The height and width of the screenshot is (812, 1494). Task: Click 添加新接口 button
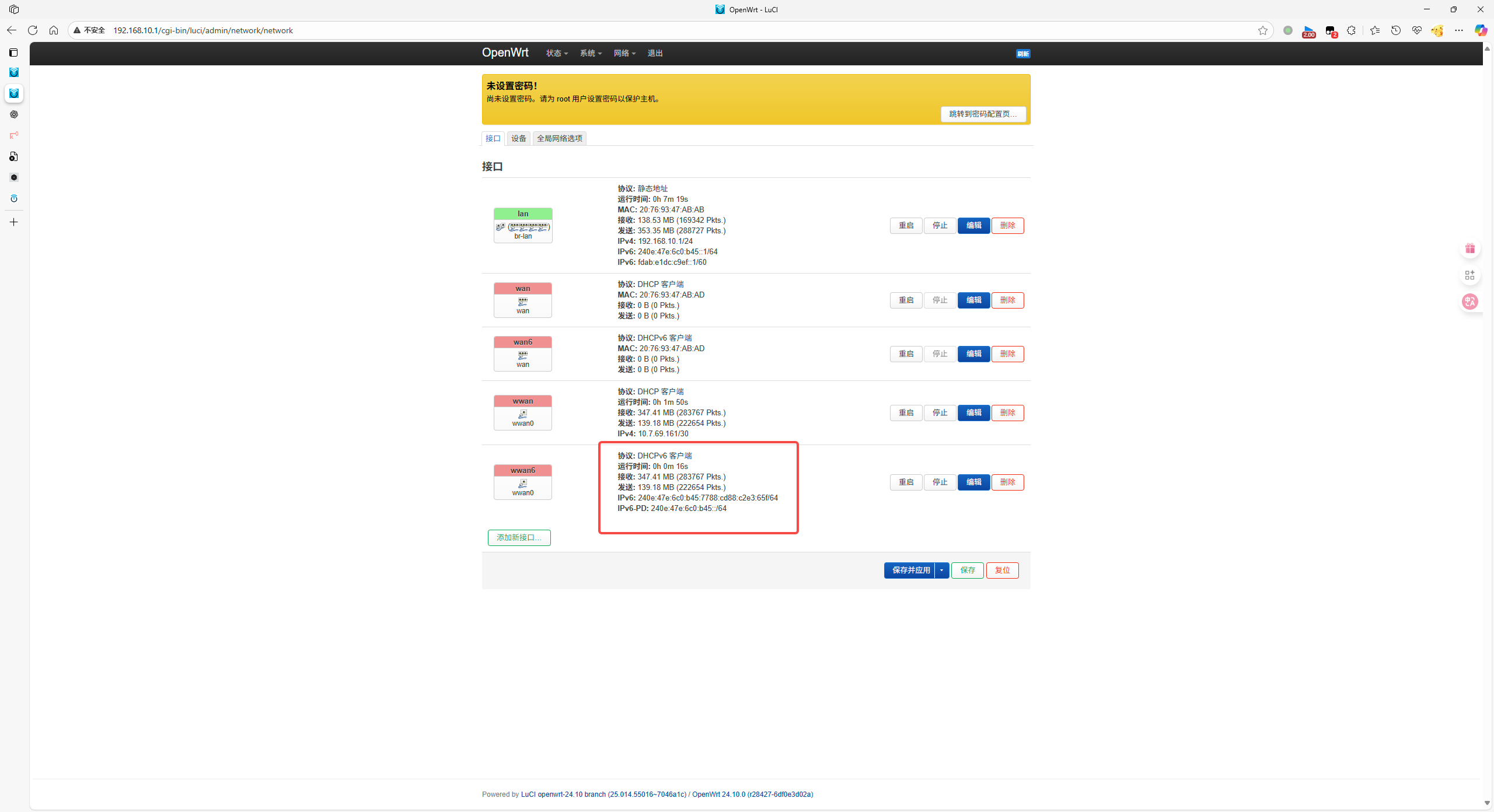519,538
